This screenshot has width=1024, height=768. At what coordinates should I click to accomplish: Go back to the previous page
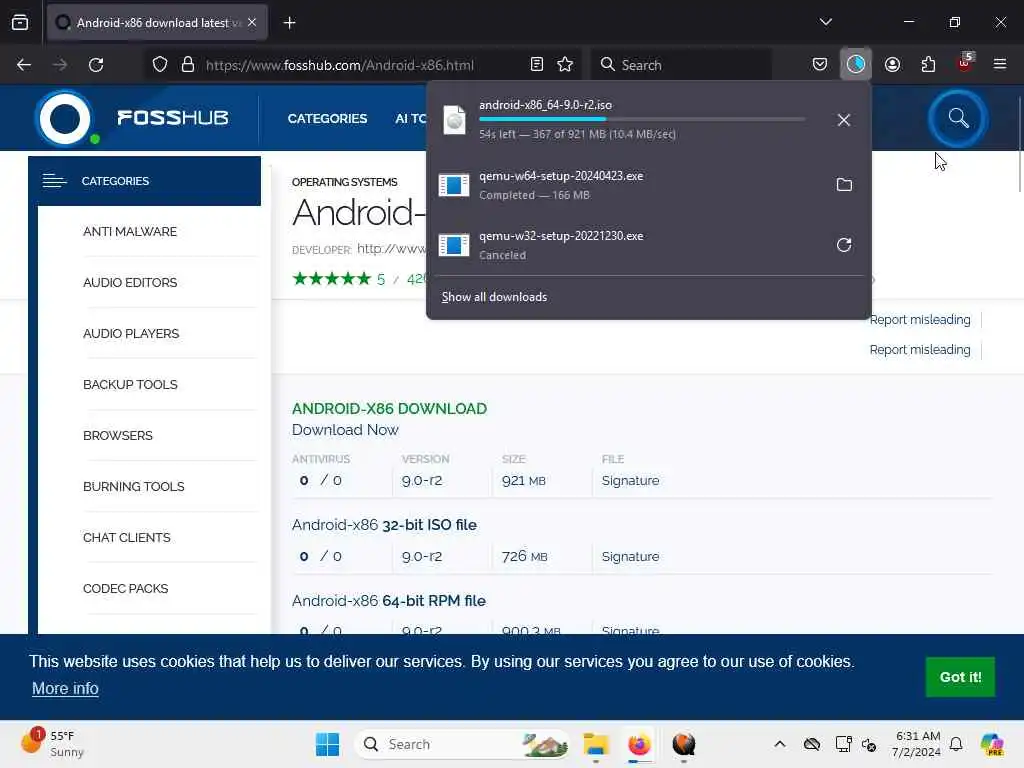click(24, 64)
